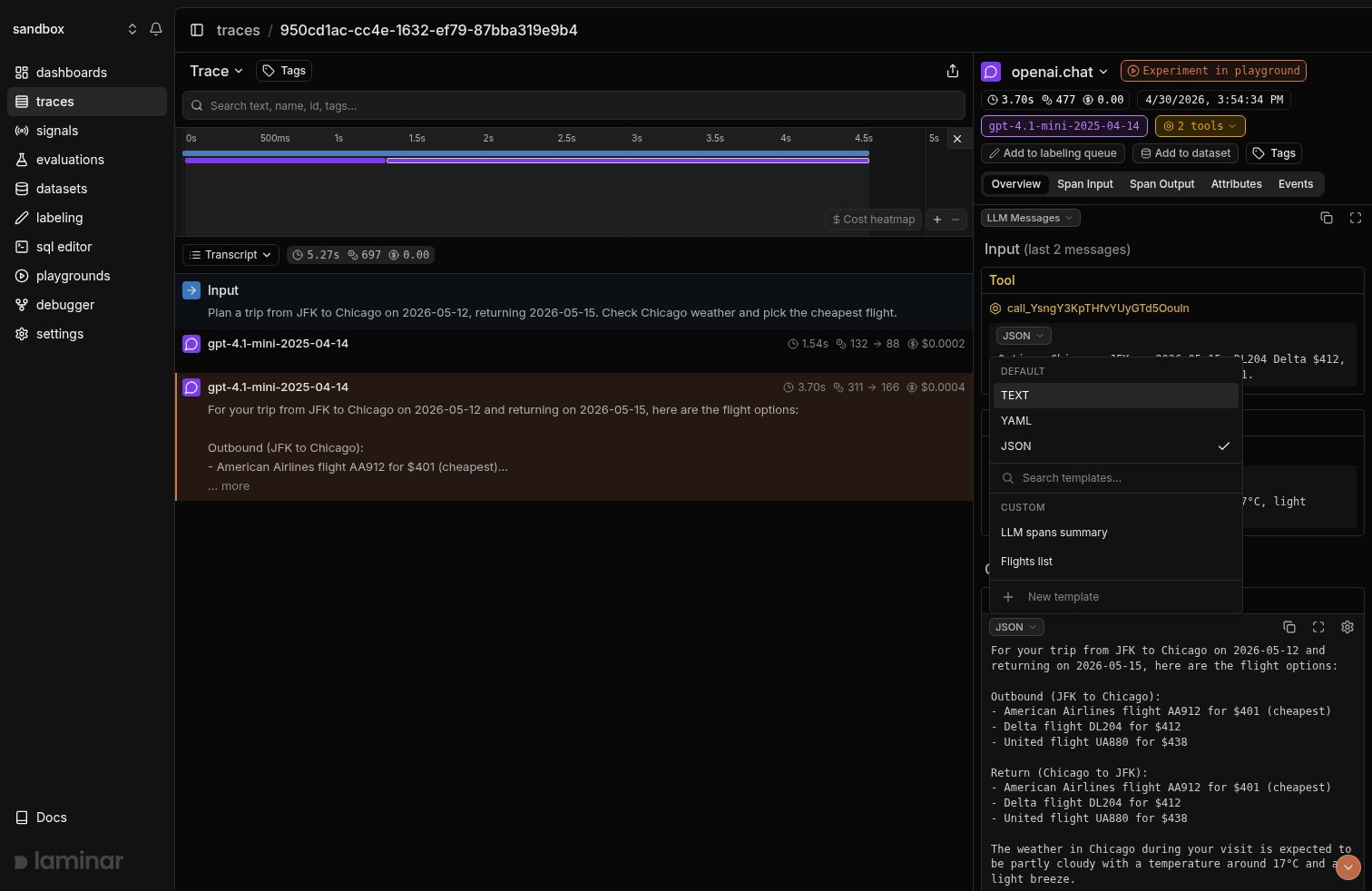Image resolution: width=1372 pixels, height=891 pixels.
Task: Copy the output message text
Action: pos(1289,627)
